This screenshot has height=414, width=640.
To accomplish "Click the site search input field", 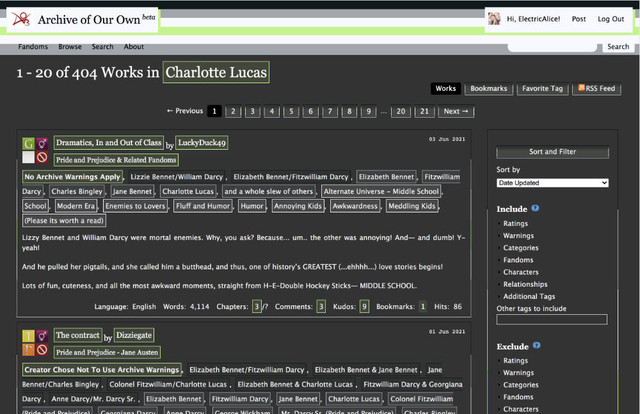I will [x=552, y=47].
